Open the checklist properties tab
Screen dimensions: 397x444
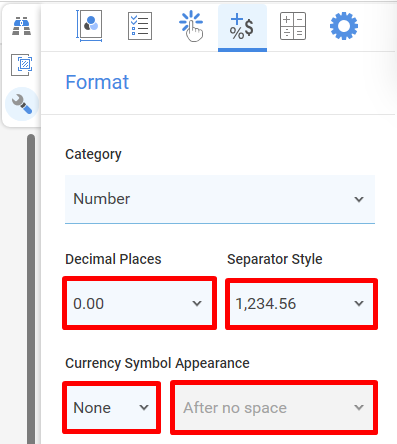tap(140, 26)
